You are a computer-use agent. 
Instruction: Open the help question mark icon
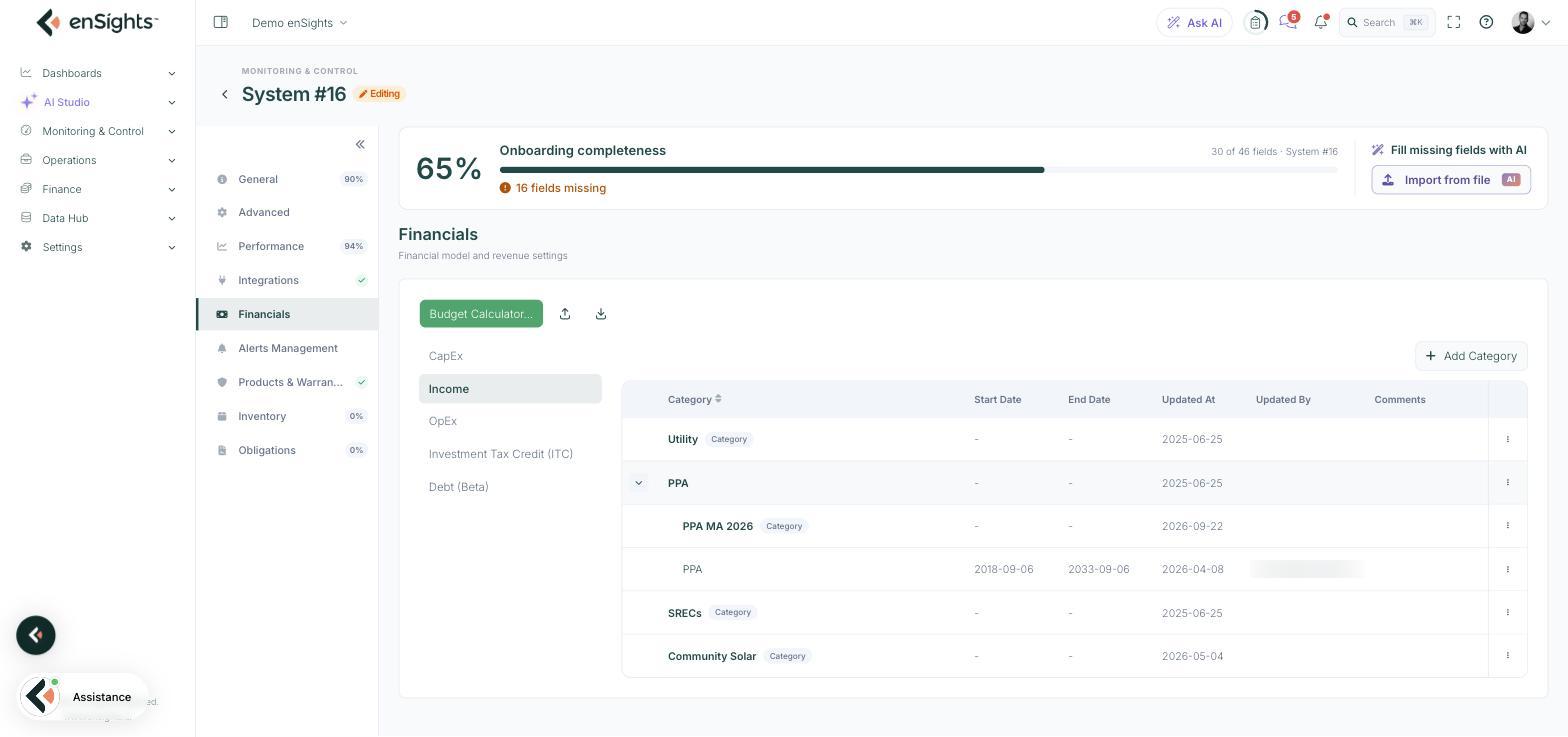1486,22
